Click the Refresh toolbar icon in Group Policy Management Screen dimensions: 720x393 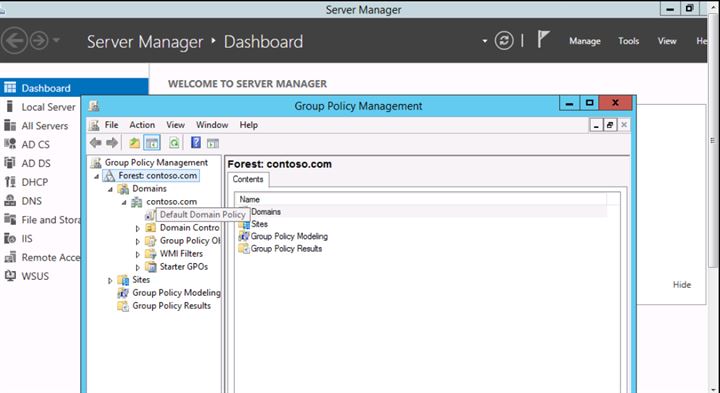tap(174, 143)
